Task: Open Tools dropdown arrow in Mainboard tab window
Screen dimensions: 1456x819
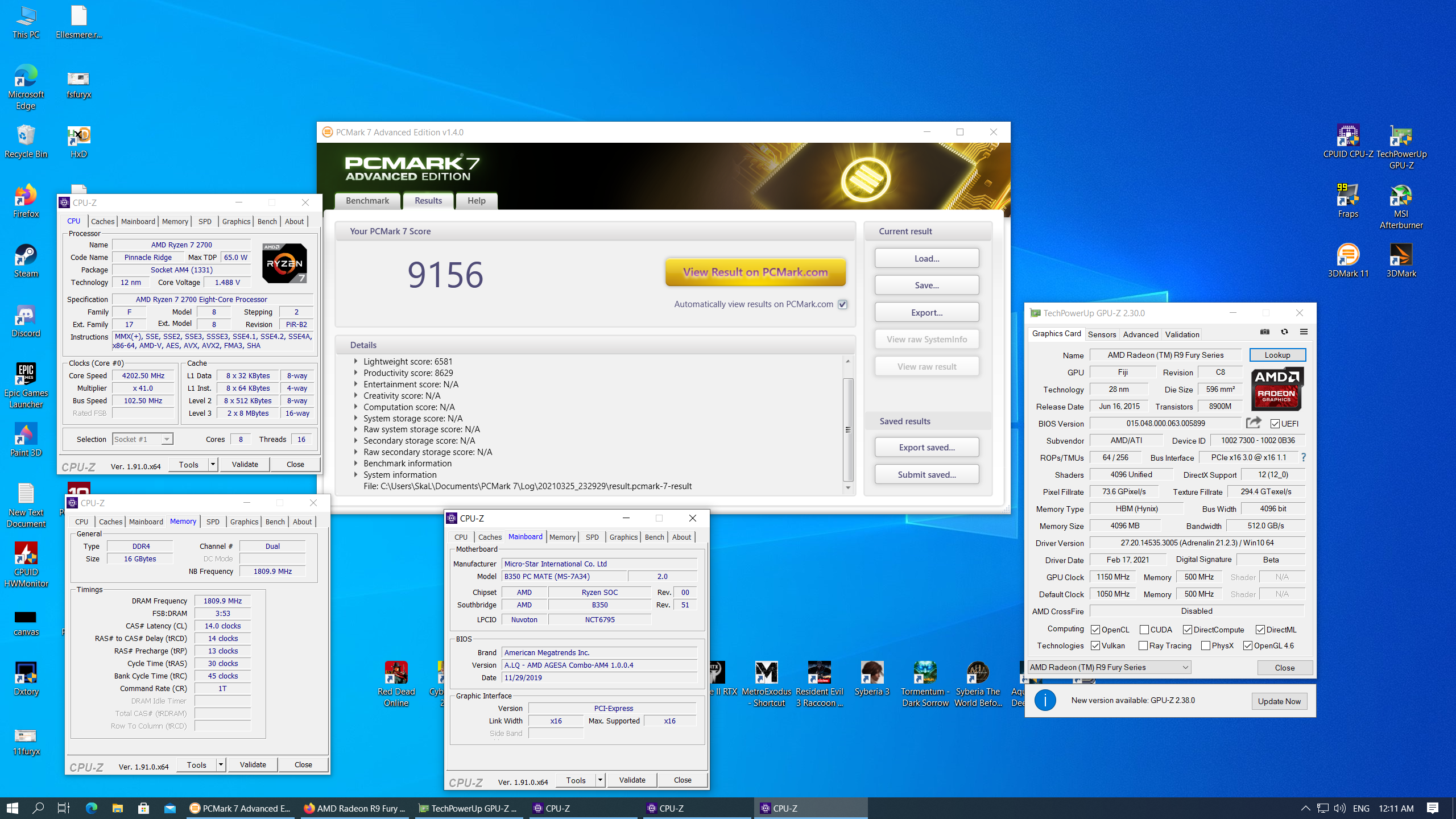Action: click(x=600, y=780)
